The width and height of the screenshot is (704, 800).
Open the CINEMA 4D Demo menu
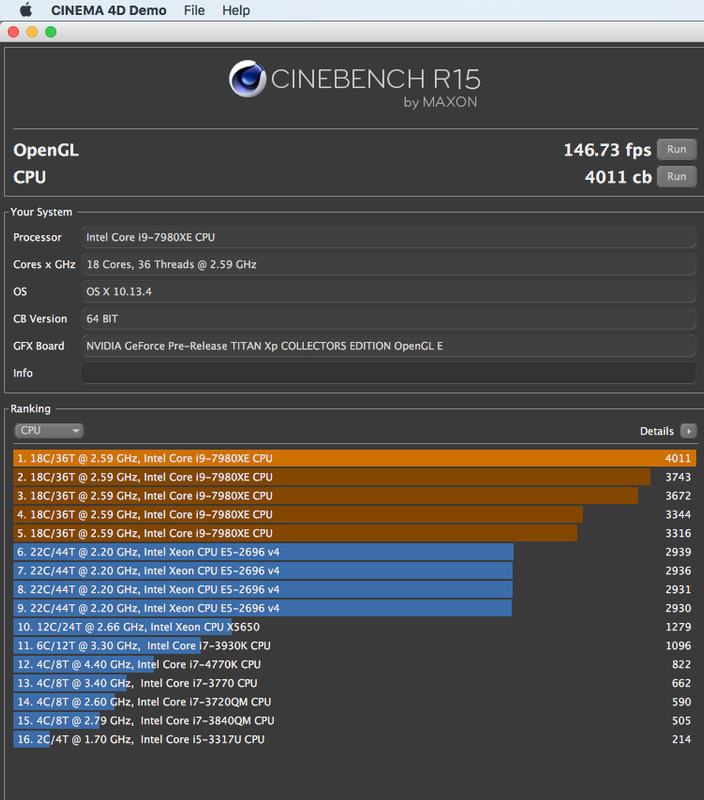109,10
